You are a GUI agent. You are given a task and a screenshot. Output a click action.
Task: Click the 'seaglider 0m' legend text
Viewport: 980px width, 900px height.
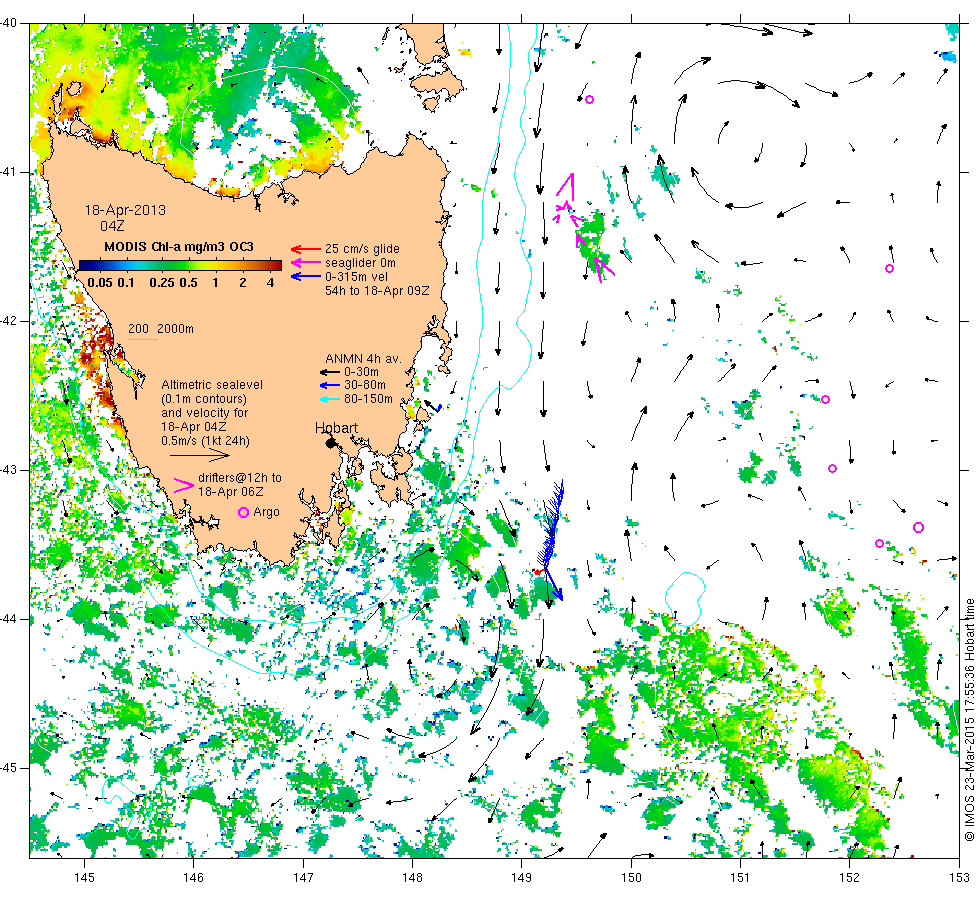pos(360,262)
